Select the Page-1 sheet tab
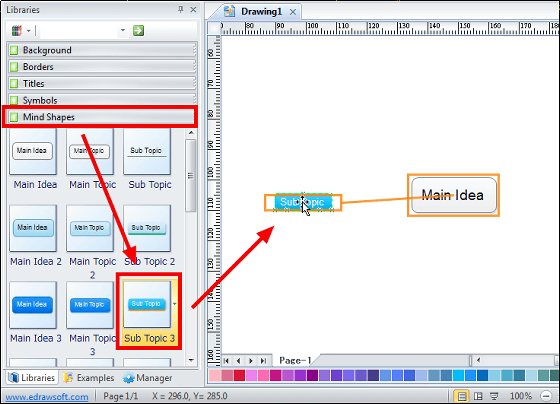The height and width of the screenshot is (404, 560). (x=295, y=360)
